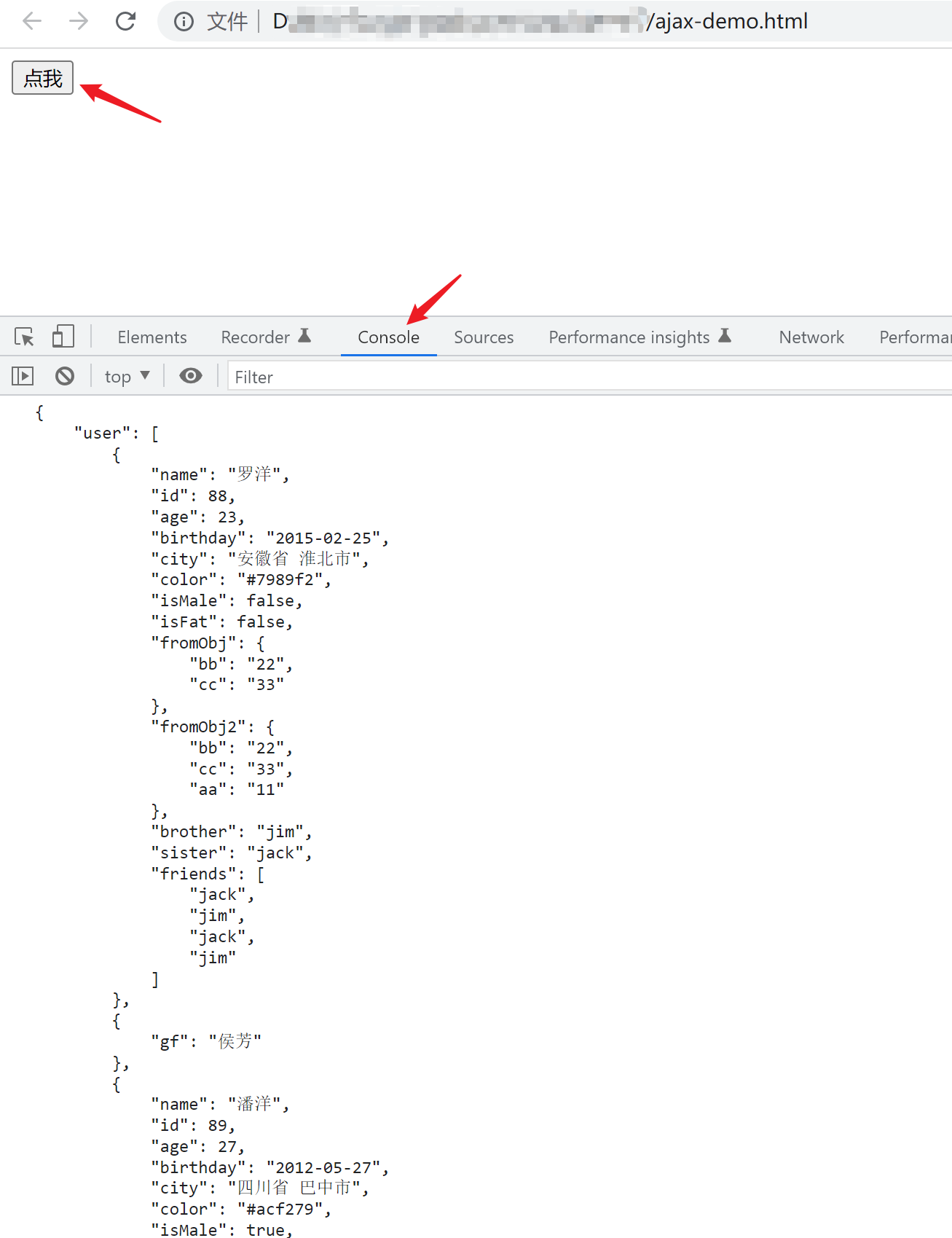Click the "gf": "侯芳" line
952x1238 pixels.
click(x=206, y=1042)
